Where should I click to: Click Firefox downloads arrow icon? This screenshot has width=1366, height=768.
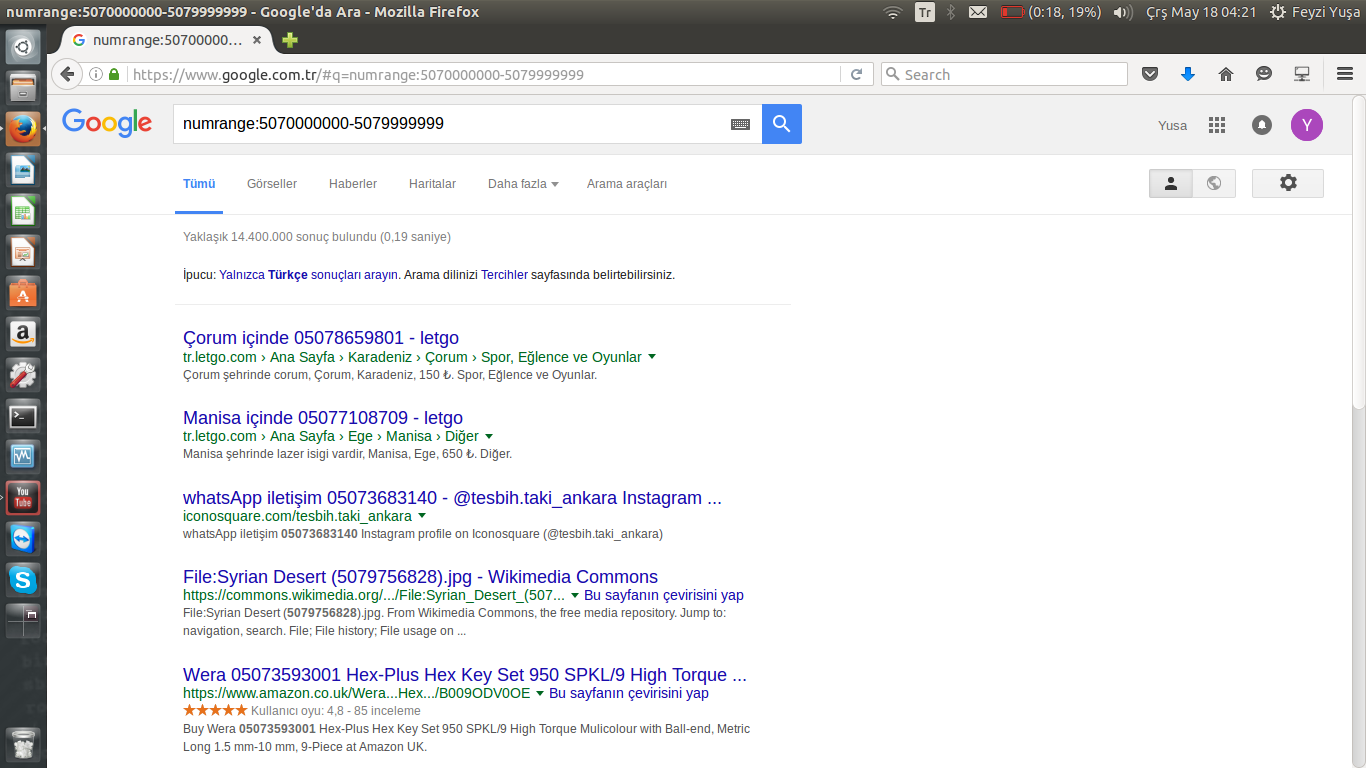(1188, 74)
